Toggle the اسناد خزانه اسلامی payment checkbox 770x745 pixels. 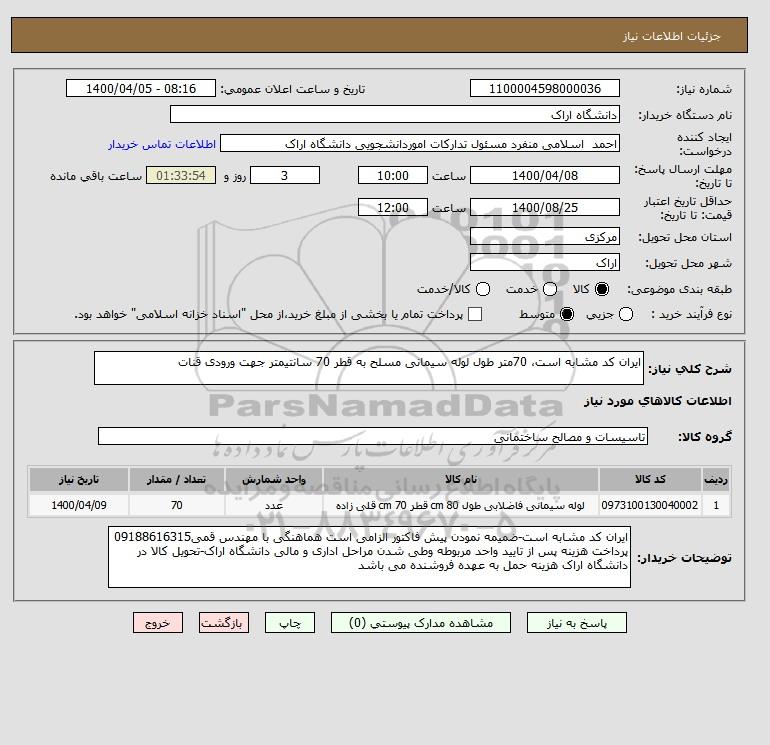click(475, 314)
